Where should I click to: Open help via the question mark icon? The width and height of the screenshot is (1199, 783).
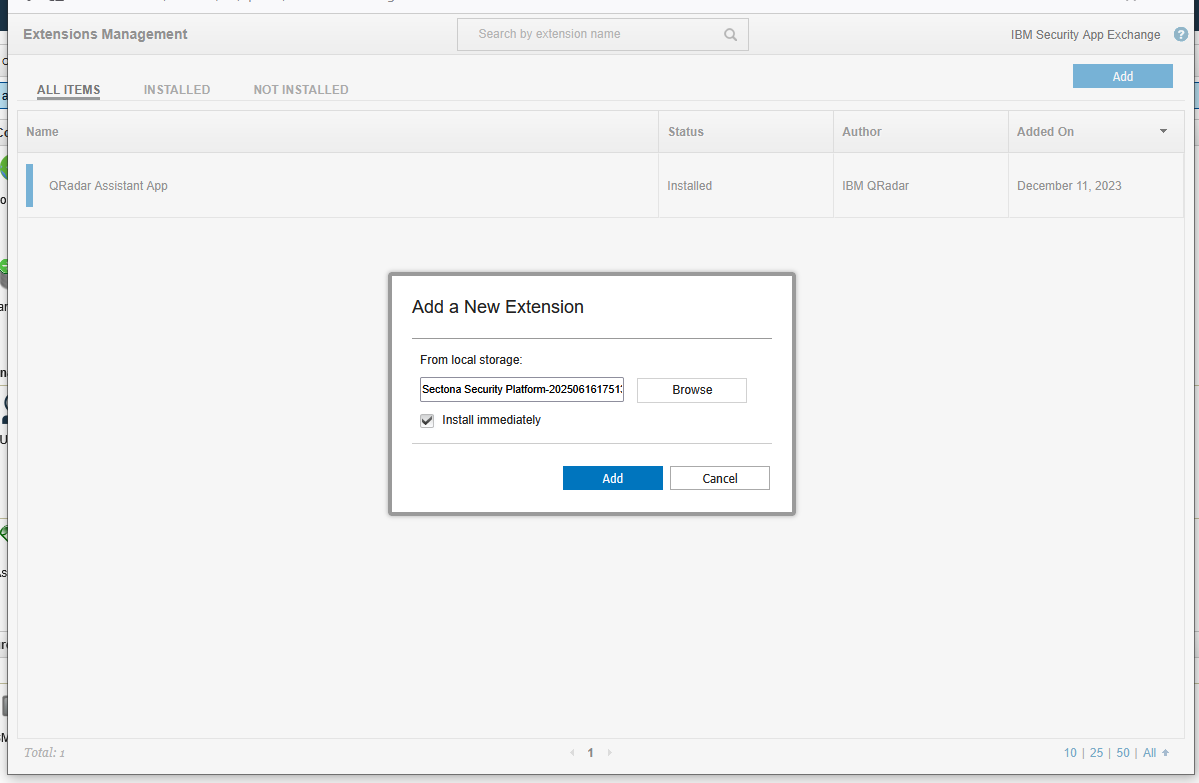click(x=1181, y=34)
